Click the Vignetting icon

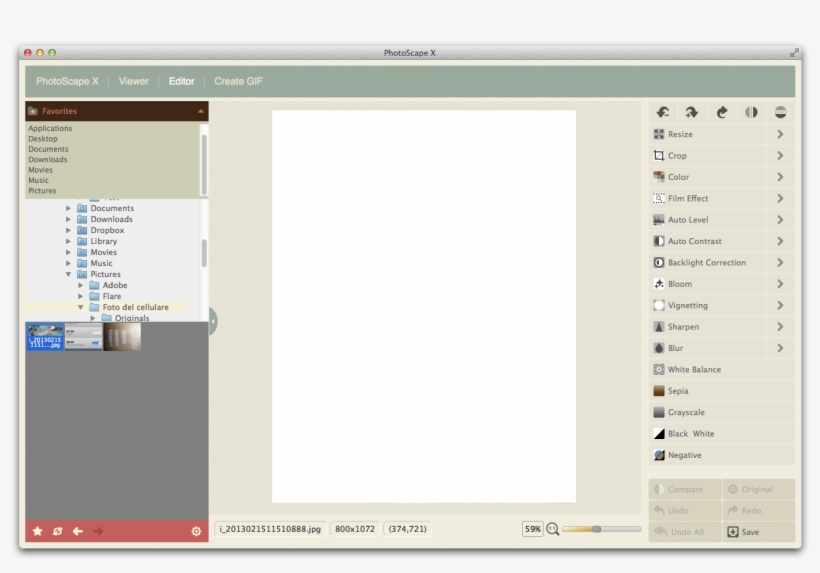[659, 306]
